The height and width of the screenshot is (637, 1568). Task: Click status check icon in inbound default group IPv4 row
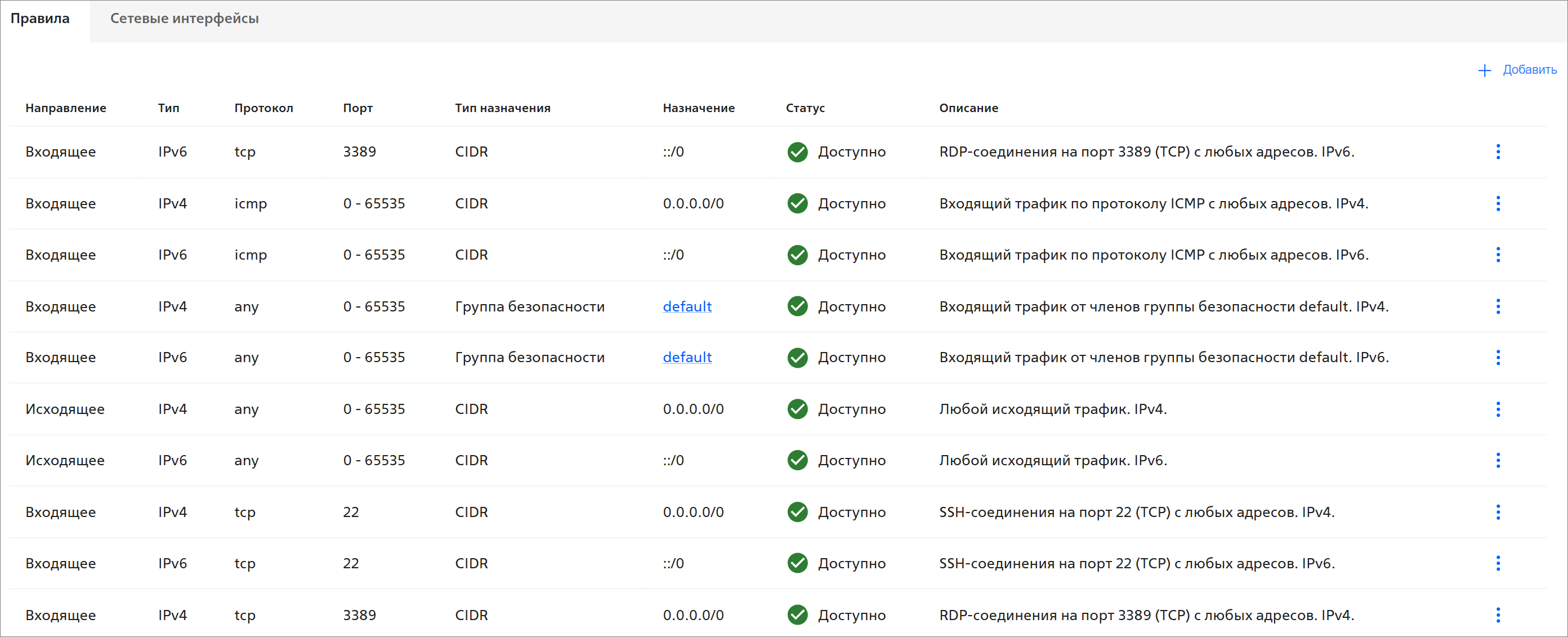[797, 306]
